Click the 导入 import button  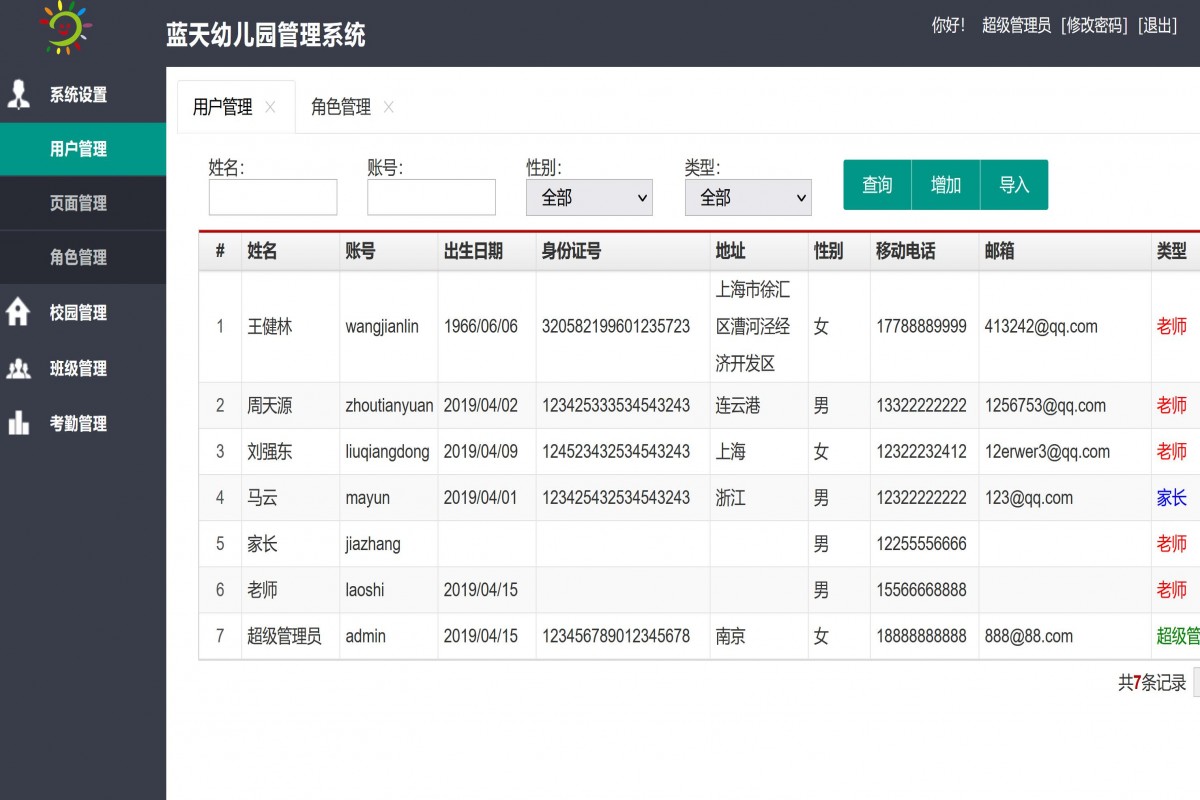(x=1014, y=185)
